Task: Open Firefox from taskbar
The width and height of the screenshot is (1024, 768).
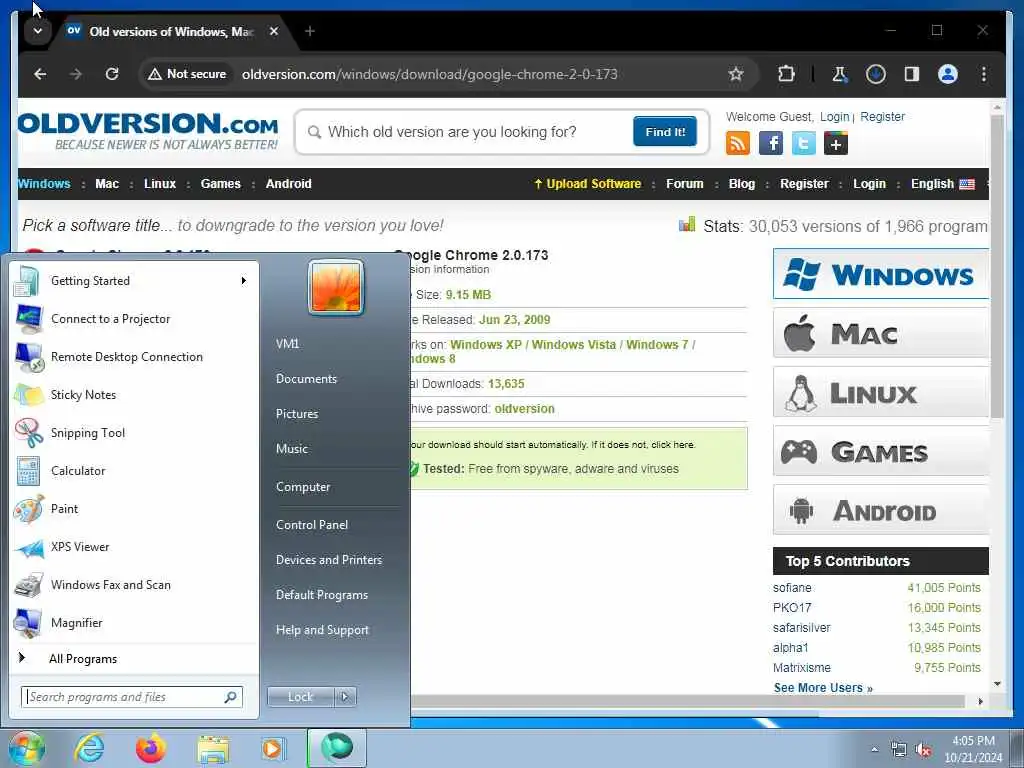Action: pos(151,748)
